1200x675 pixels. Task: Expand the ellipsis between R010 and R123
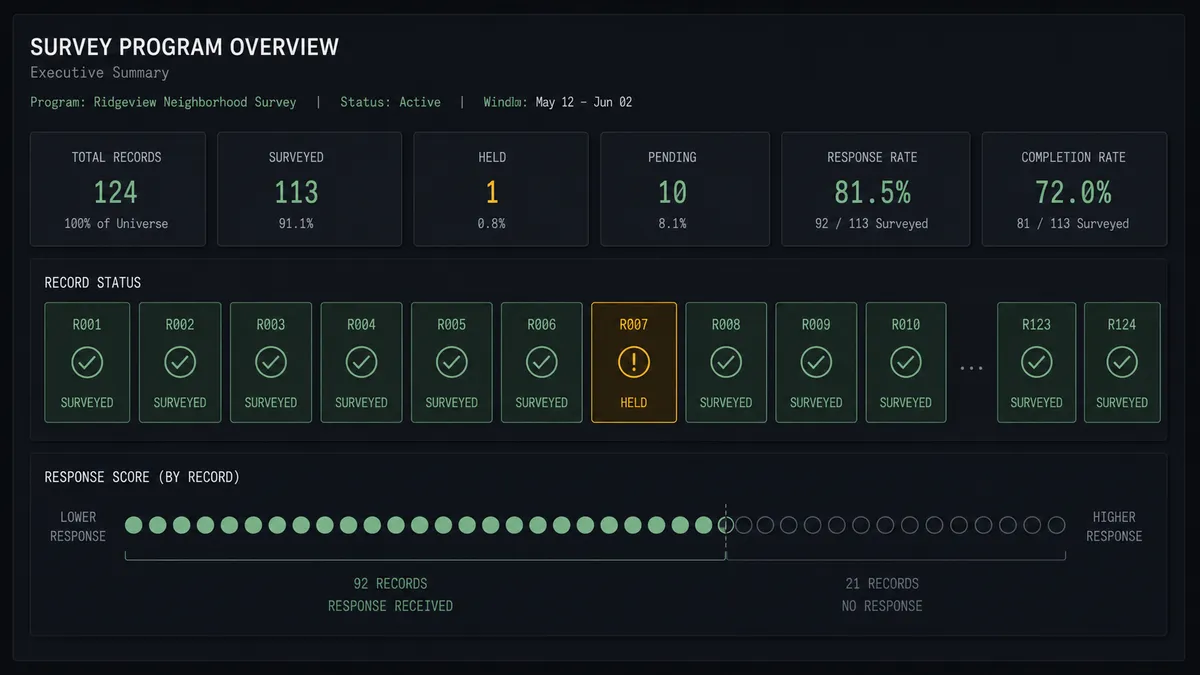pyautogui.click(x=971, y=368)
